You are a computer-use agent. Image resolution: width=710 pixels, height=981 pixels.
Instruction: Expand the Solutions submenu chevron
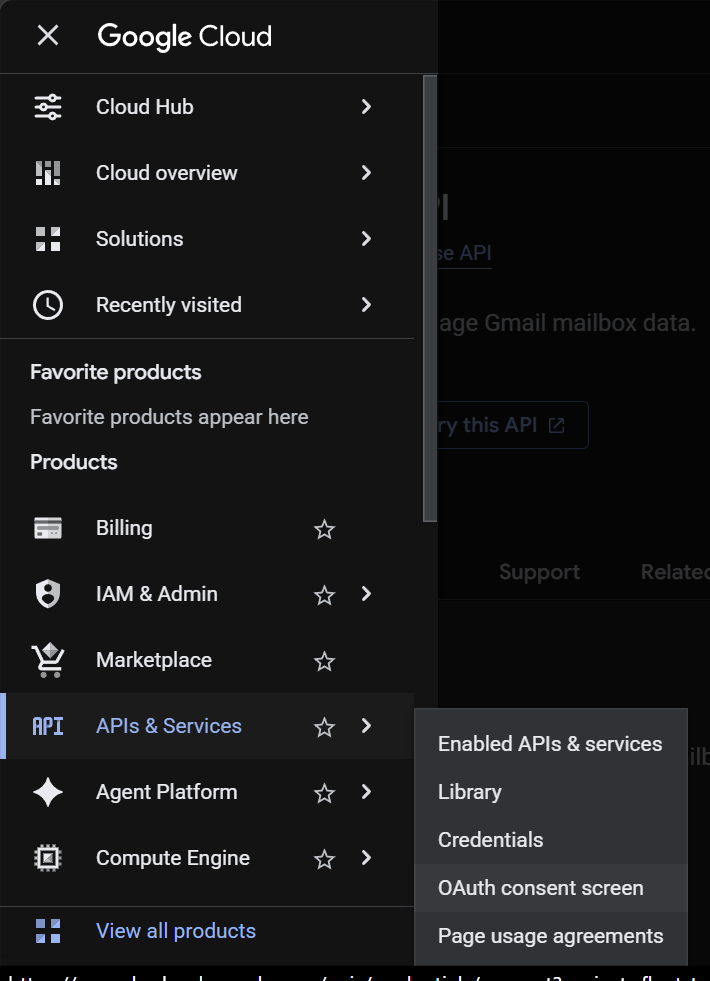367,239
